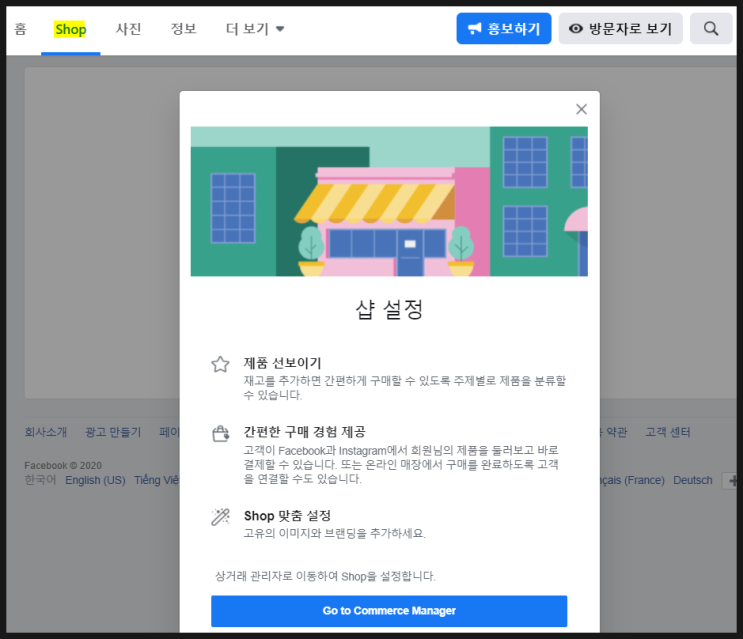This screenshot has width=743, height=639.
Task: Click the 한국어 language label
Action: click(40, 480)
